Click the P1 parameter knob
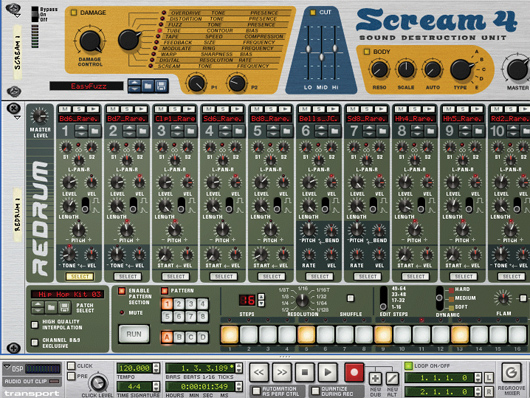The width and height of the screenshot is (530, 398). [x=196, y=83]
